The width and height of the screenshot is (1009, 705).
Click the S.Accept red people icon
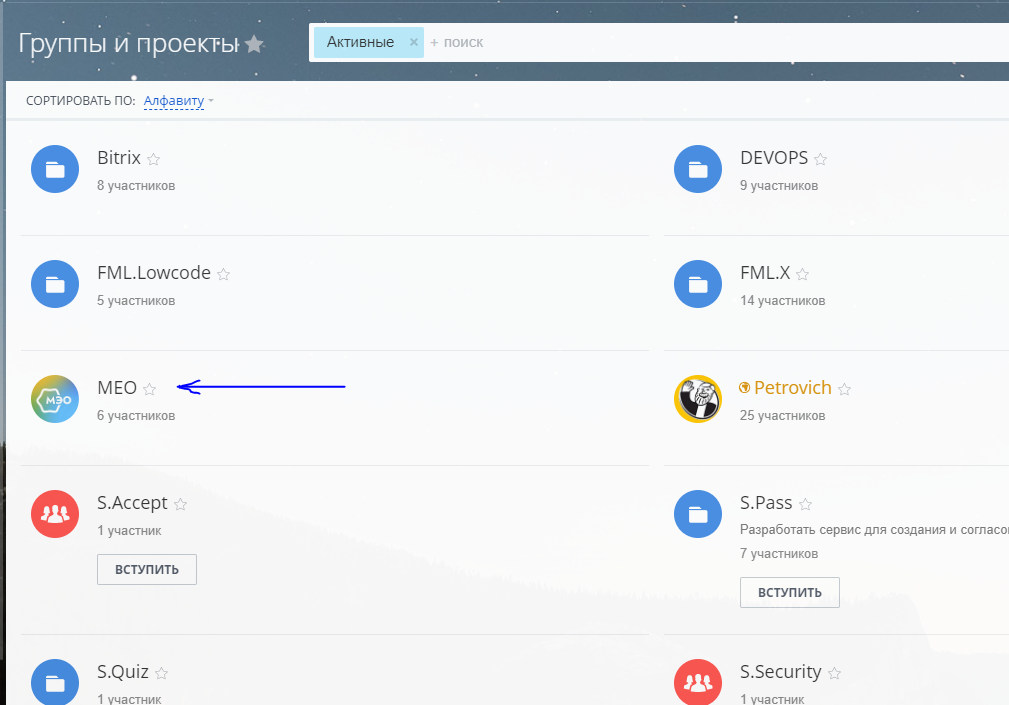[x=55, y=514]
